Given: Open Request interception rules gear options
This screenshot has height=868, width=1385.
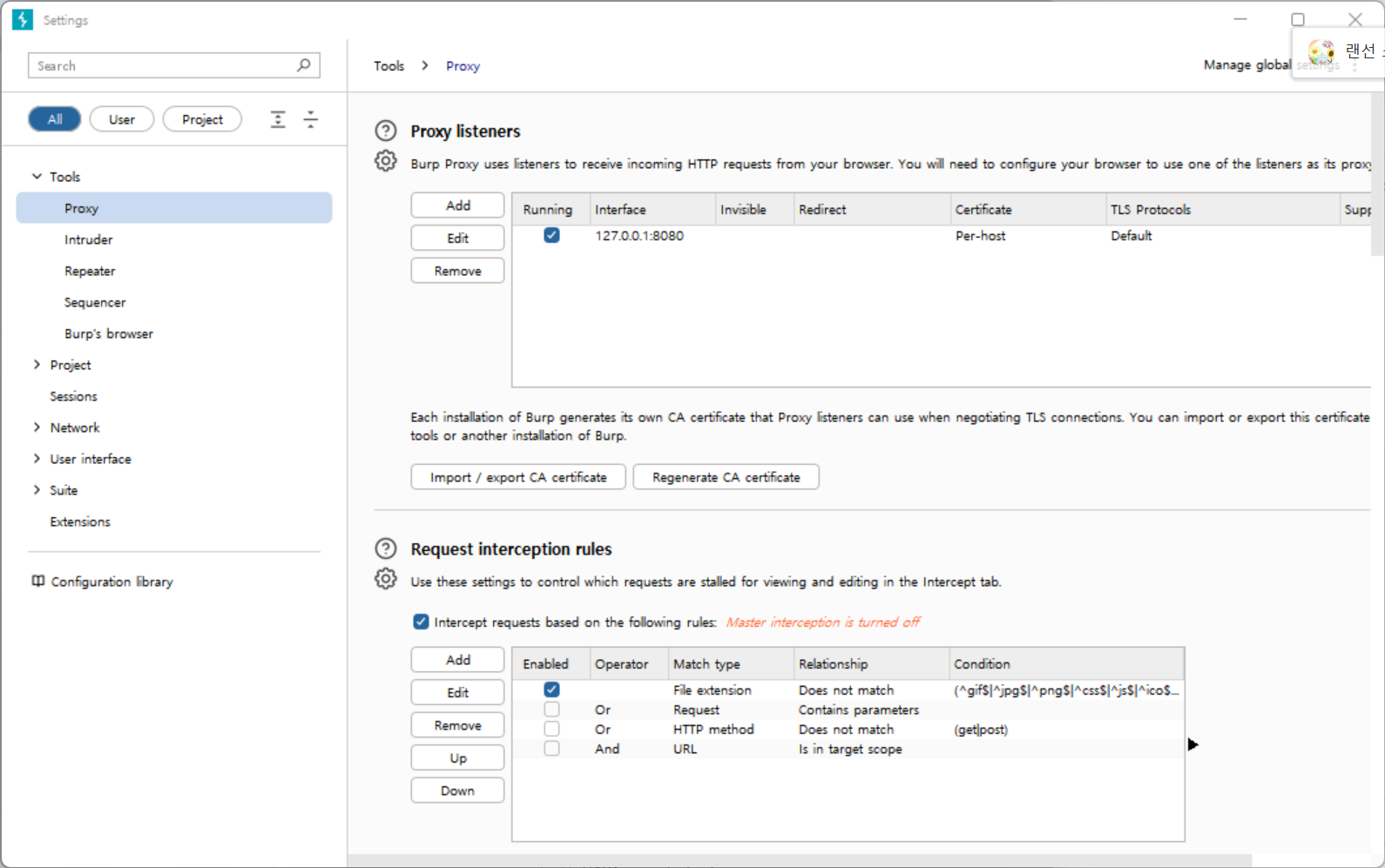Looking at the screenshot, I should pos(385,579).
